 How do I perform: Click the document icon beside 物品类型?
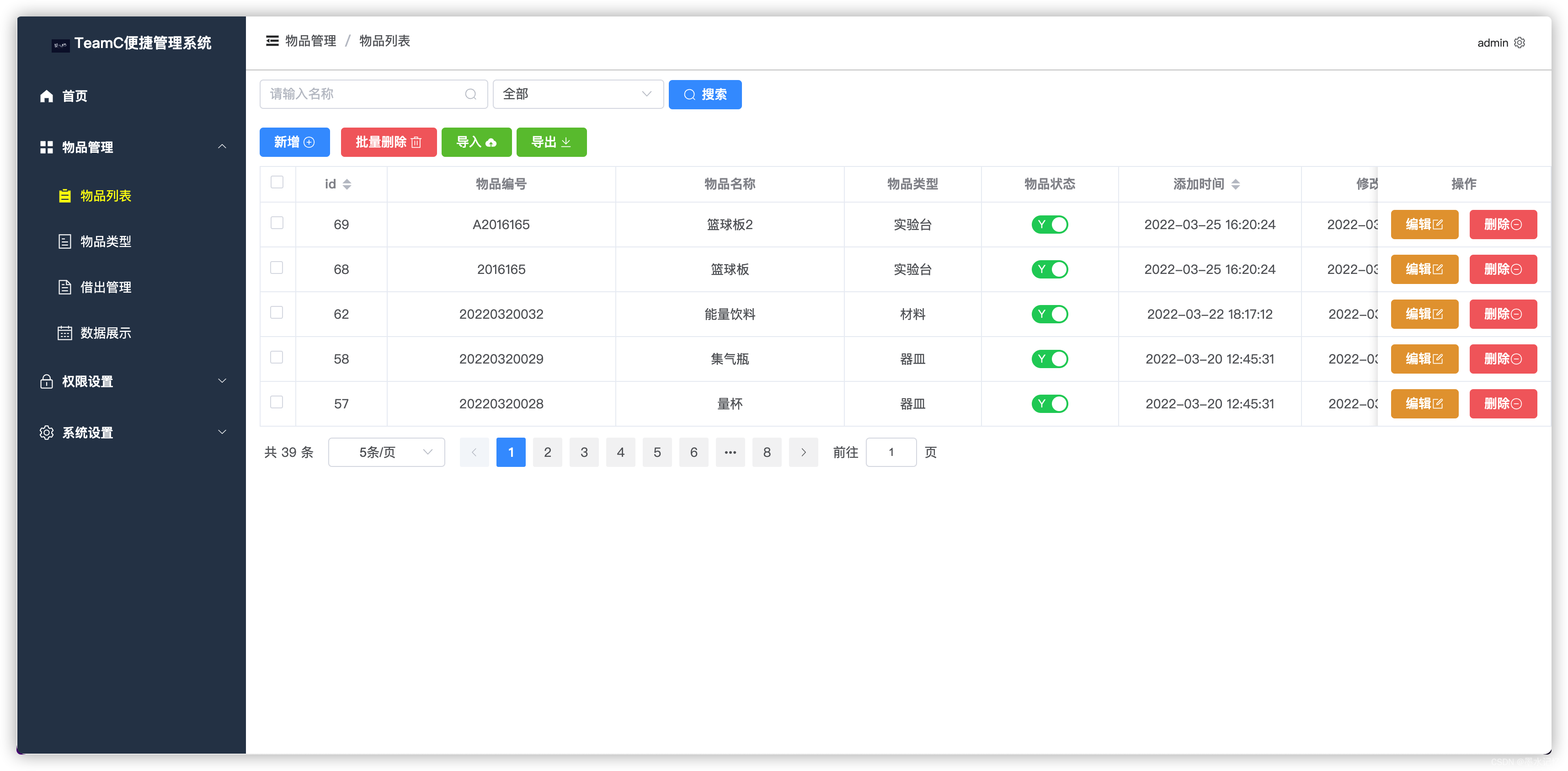tap(64, 242)
